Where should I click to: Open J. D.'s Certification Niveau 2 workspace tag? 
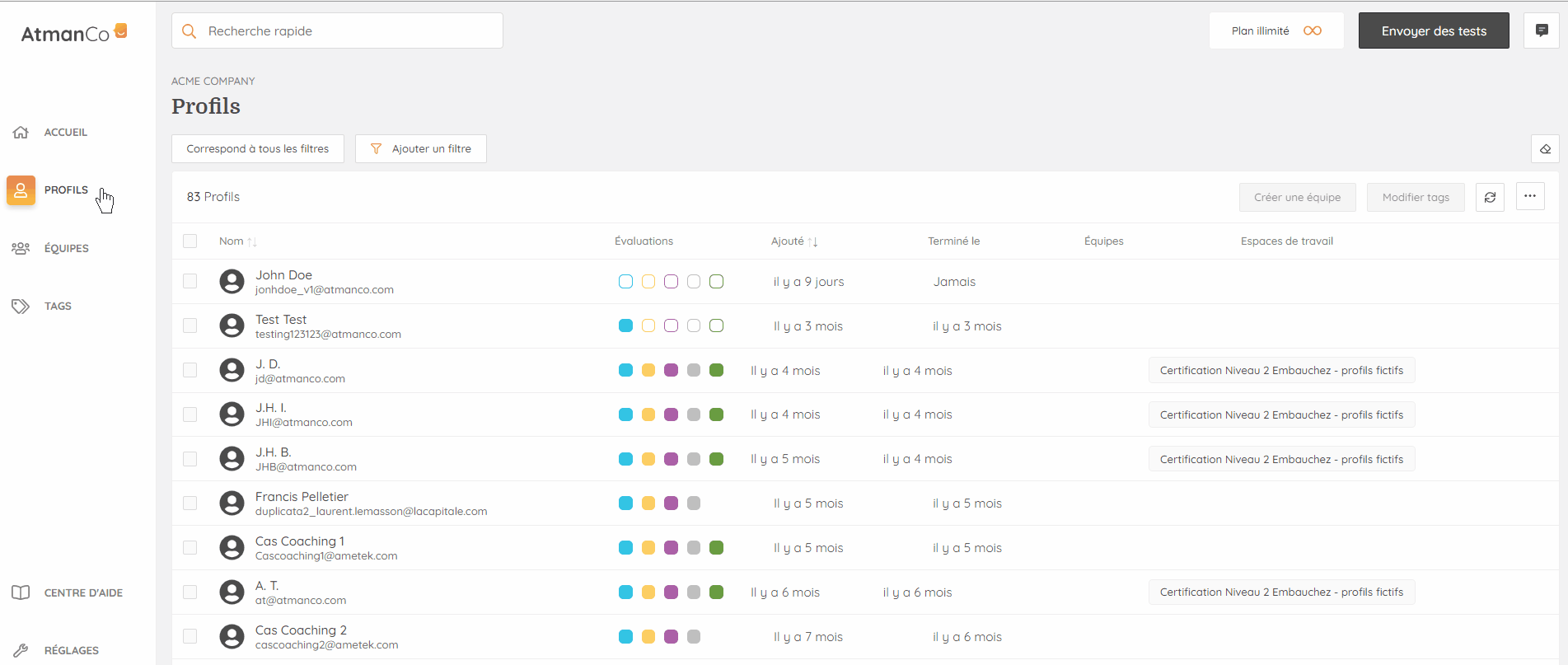coord(1281,370)
